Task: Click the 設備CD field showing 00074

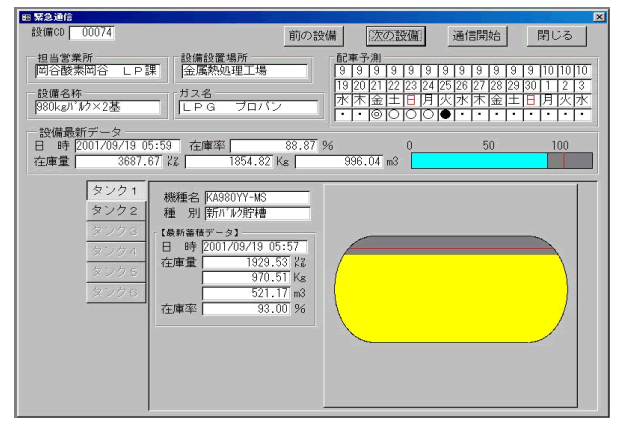Action: click(x=92, y=33)
